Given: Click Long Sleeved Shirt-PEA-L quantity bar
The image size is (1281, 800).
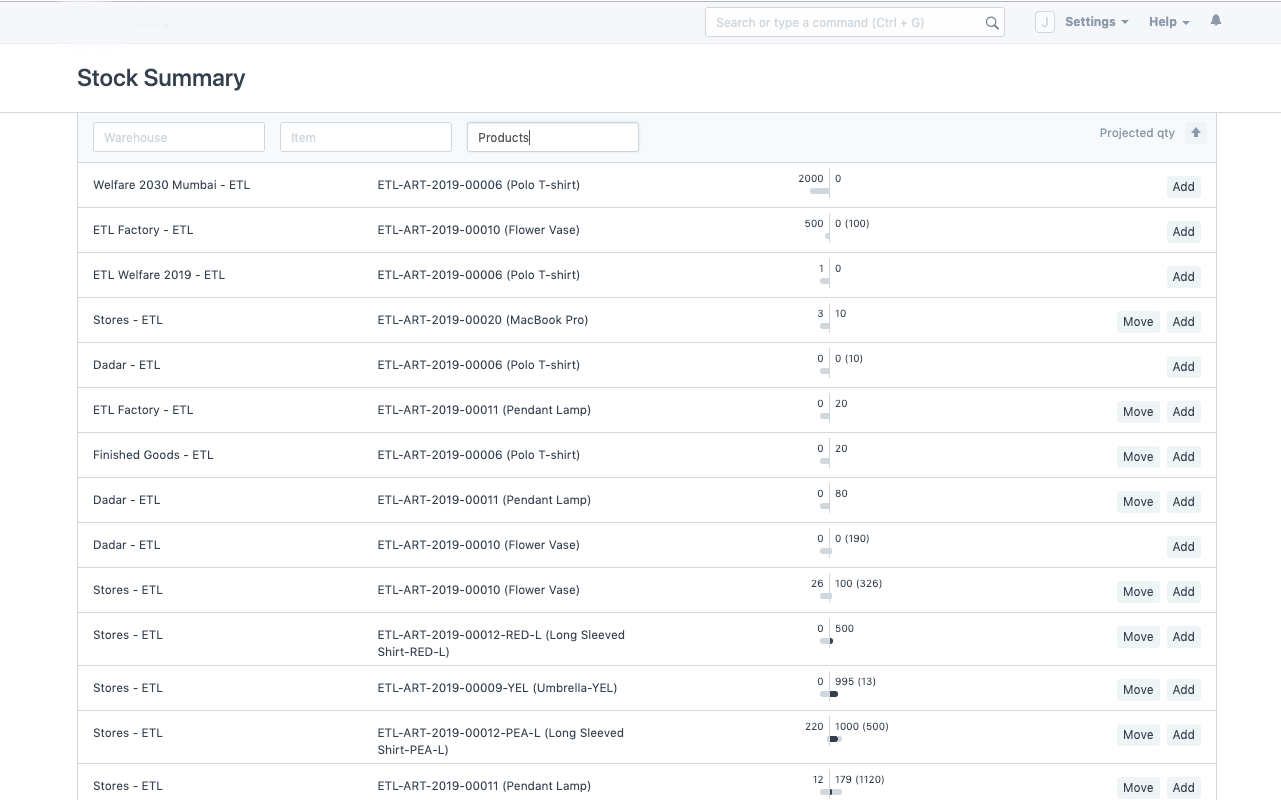Looking at the screenshot, I should tap(831, 739).
